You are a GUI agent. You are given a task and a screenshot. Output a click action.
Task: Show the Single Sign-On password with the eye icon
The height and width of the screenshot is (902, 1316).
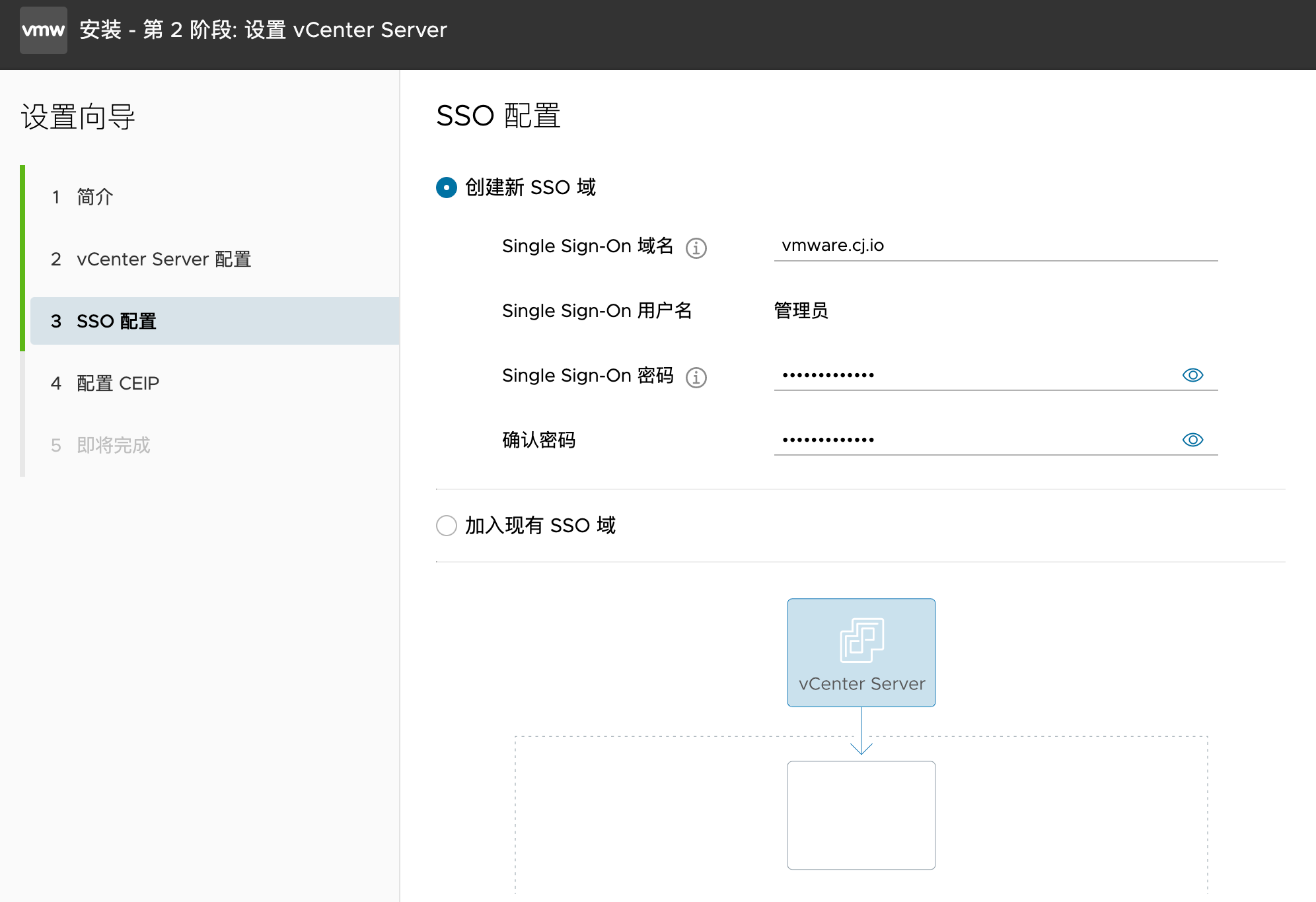[1192, 375]
